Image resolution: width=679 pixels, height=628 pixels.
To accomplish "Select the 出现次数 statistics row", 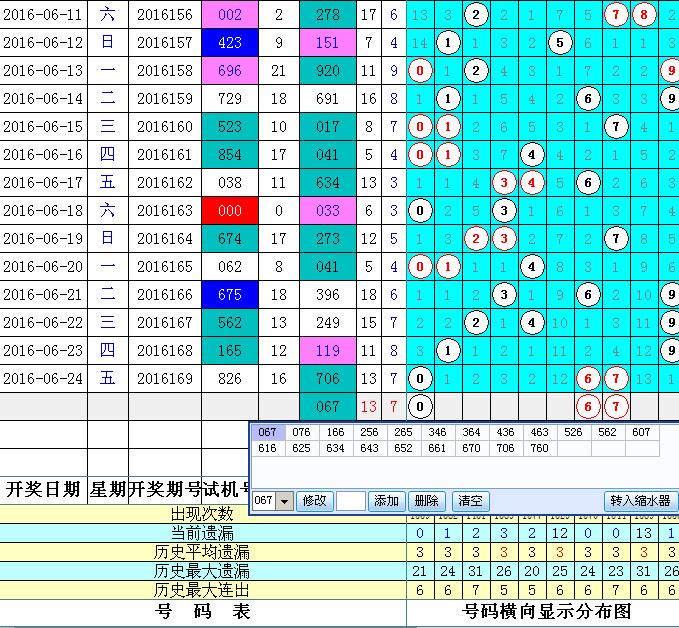I will click(203, 514).
